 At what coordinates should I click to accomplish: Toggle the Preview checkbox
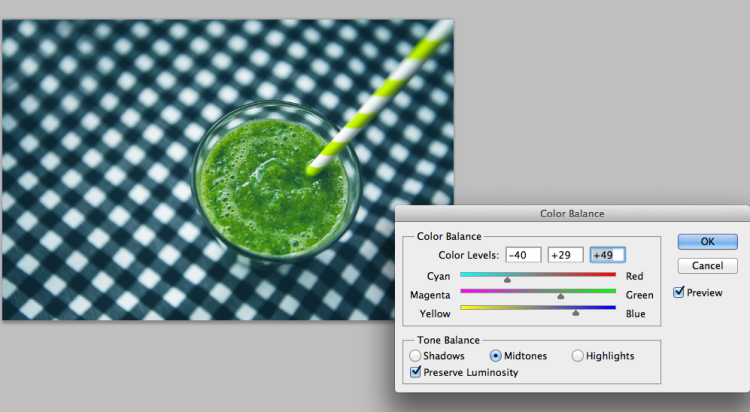click(679, 292)
